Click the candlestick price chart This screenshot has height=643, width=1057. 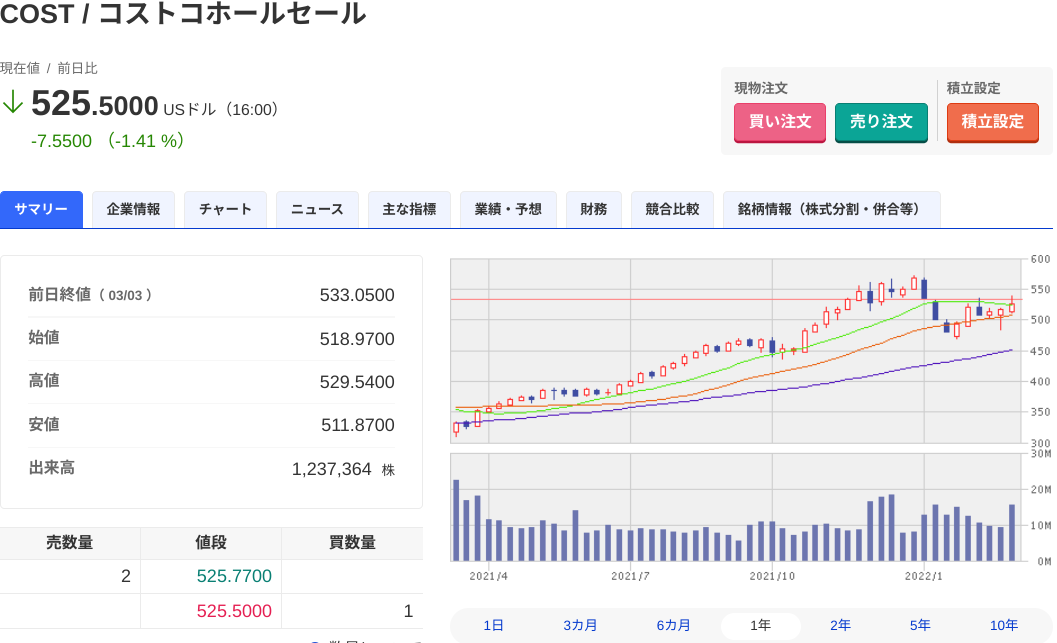pos(737,350)
